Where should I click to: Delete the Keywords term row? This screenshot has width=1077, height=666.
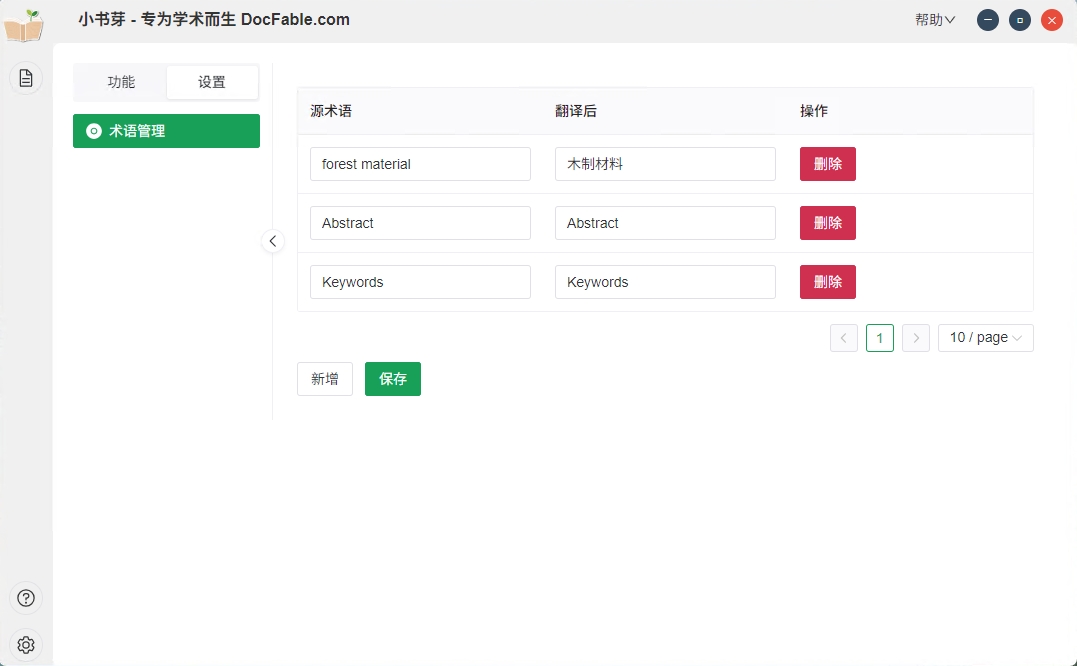(x=828, y=282)
